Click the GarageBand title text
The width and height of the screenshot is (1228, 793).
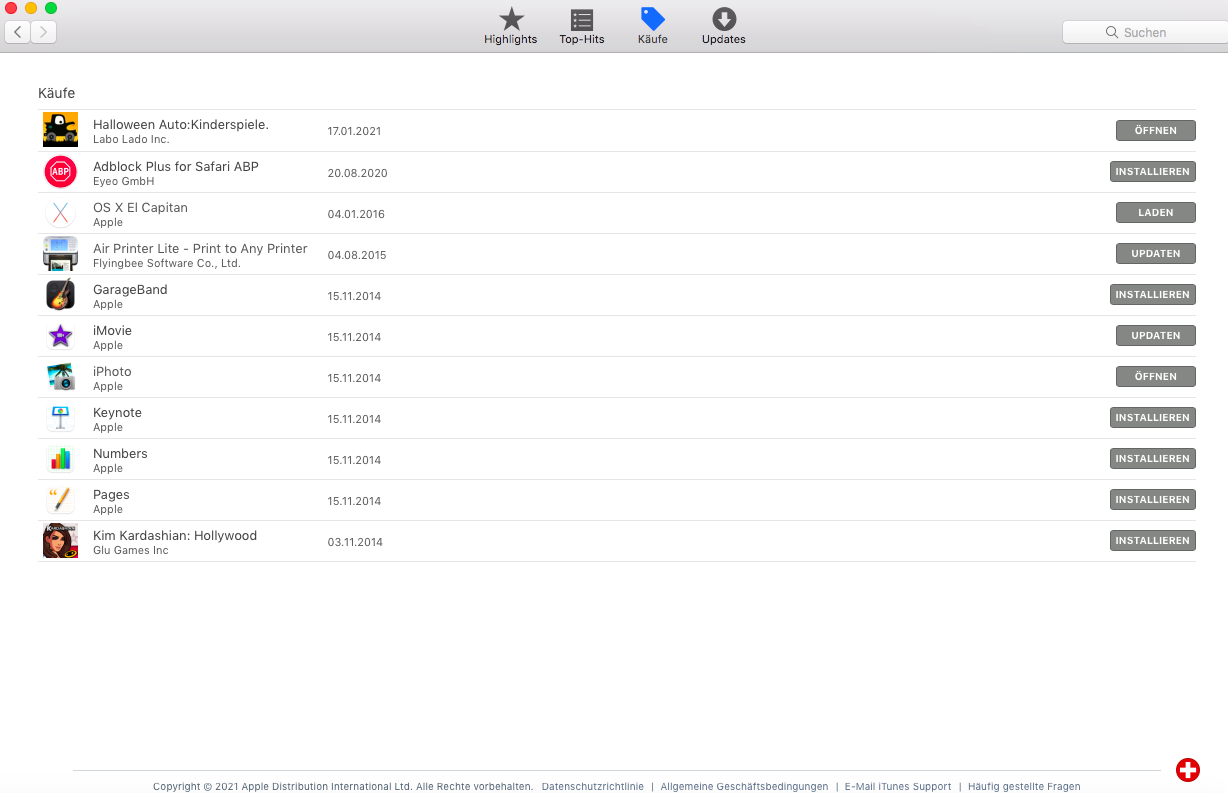[x=130, y=289]
